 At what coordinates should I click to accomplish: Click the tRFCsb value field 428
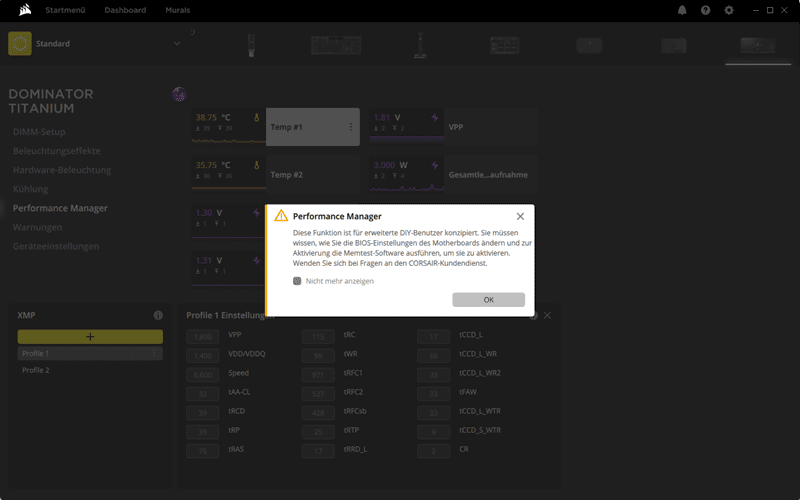click(318, 413)
